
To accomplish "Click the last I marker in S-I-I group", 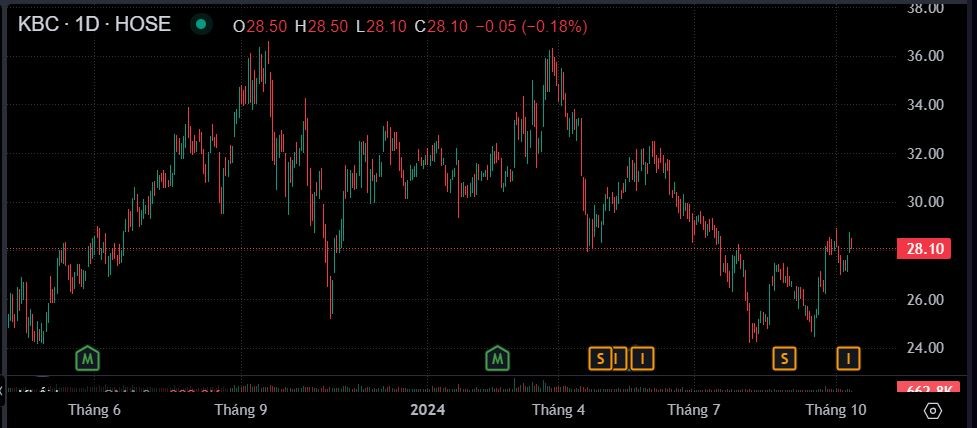I will coord(644,357).
